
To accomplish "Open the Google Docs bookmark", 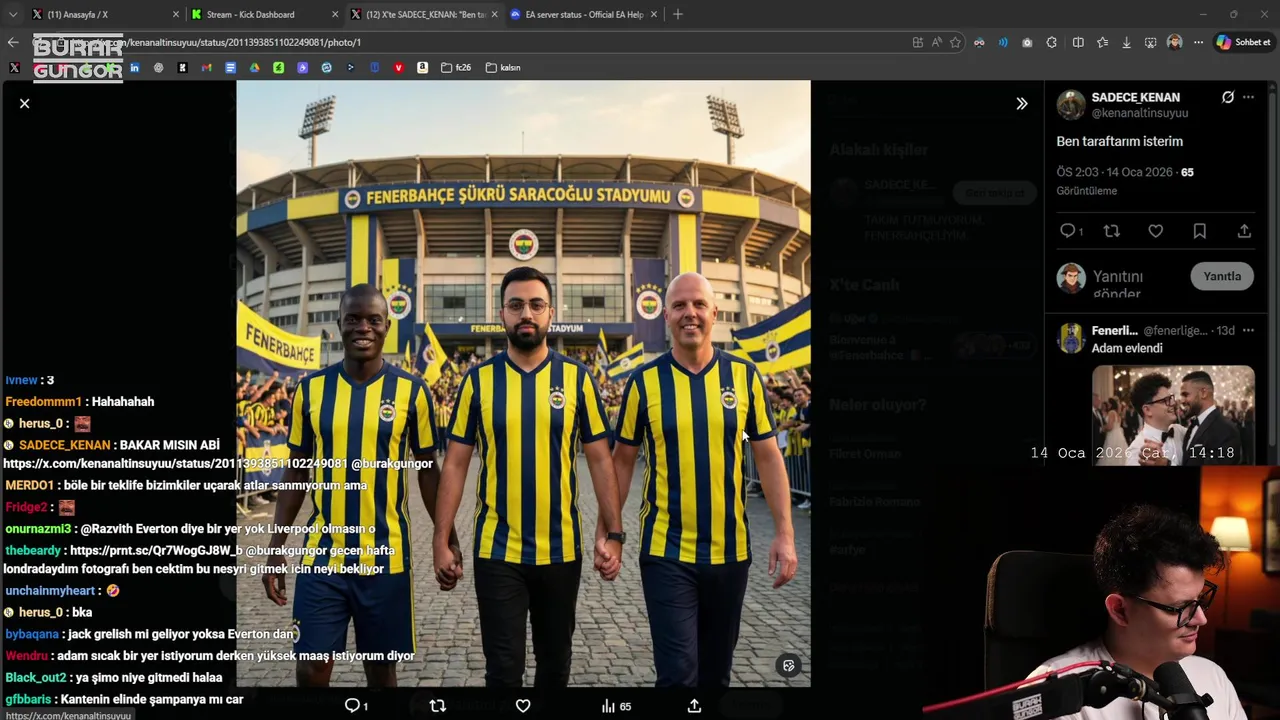I will [230, 67].
